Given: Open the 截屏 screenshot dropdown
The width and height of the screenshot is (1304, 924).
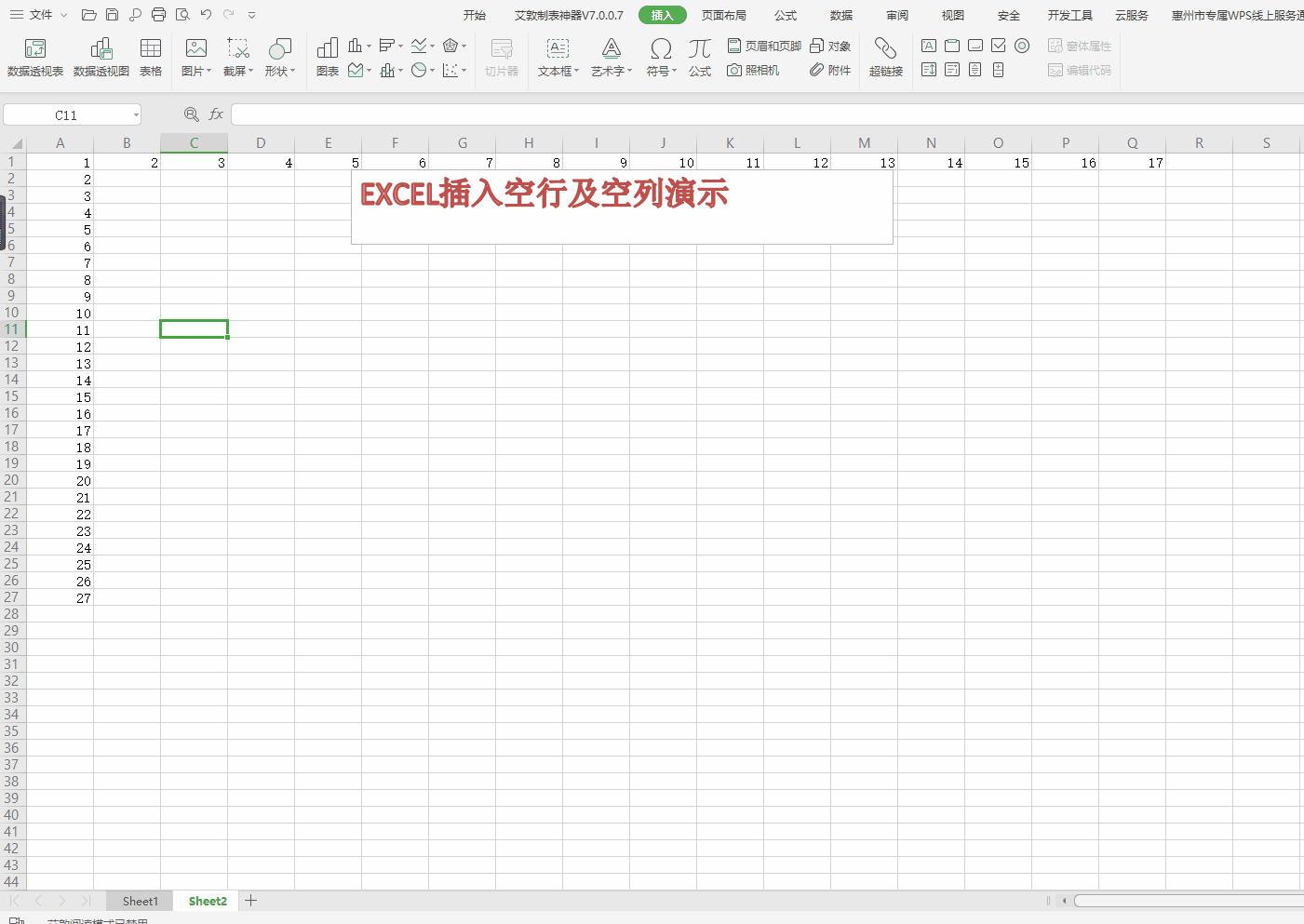Looking at the screenshot, I should tap(238, 58).
